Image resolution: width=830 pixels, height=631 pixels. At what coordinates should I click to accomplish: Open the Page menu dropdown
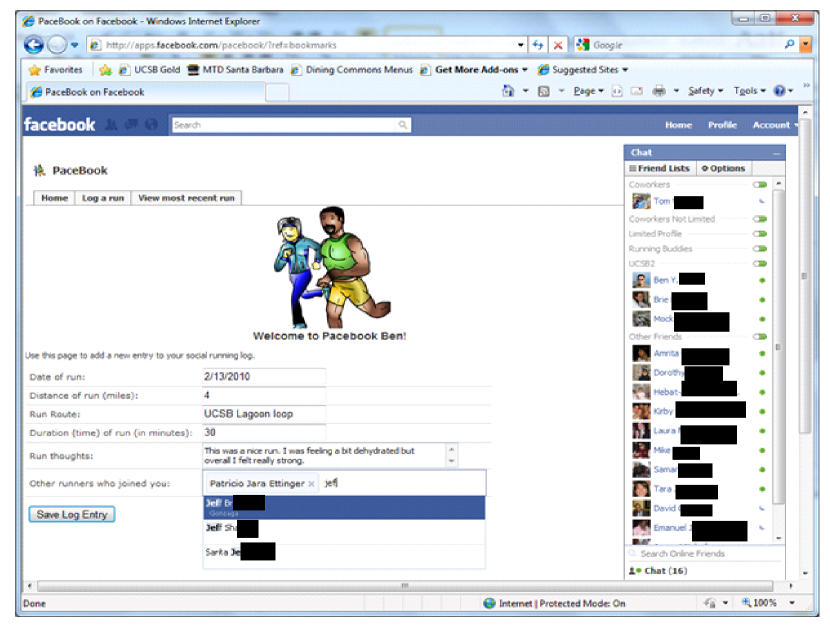[589, 91]
